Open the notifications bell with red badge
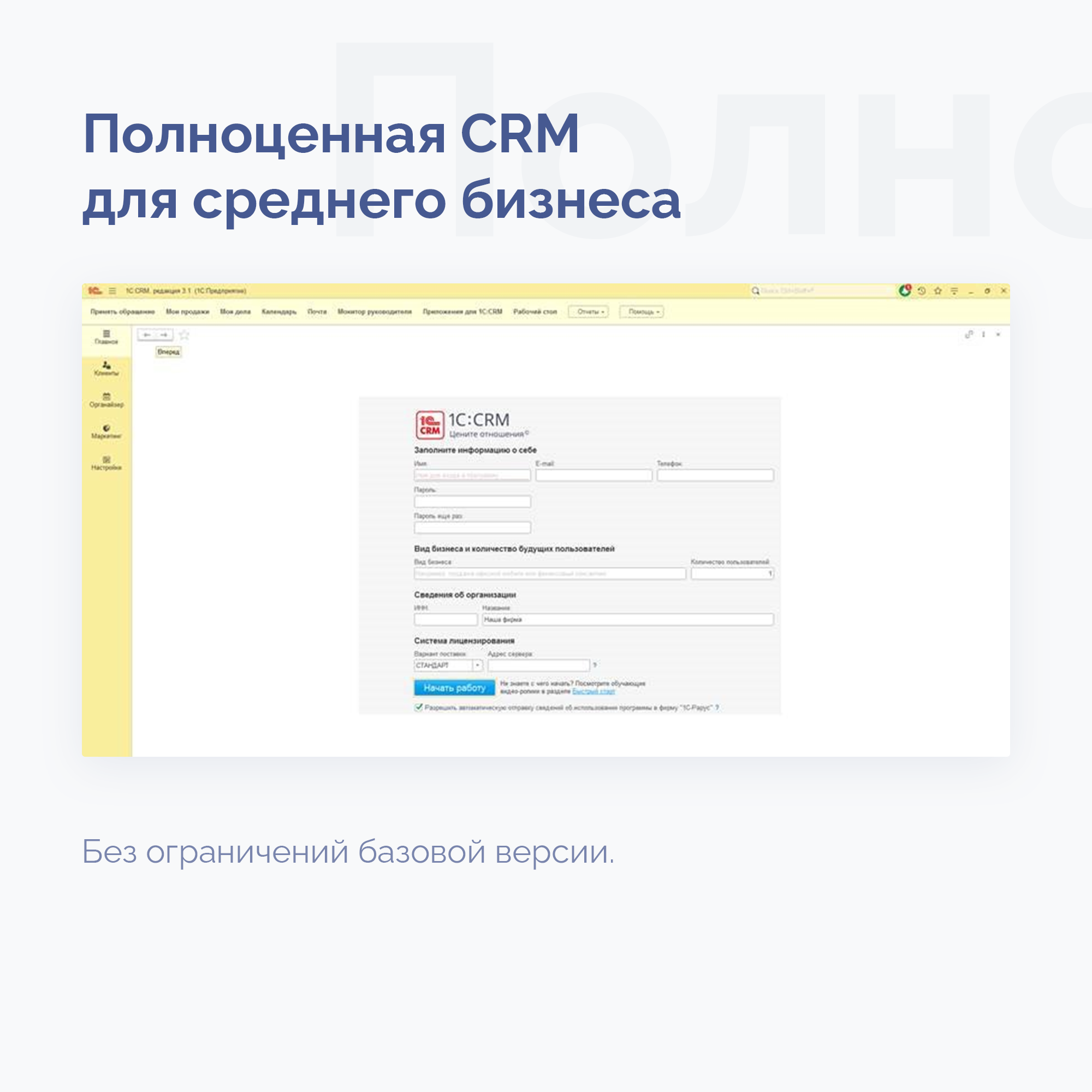Image resolution: width=1092 pixels, height=1092 pixels. (905, 290)
